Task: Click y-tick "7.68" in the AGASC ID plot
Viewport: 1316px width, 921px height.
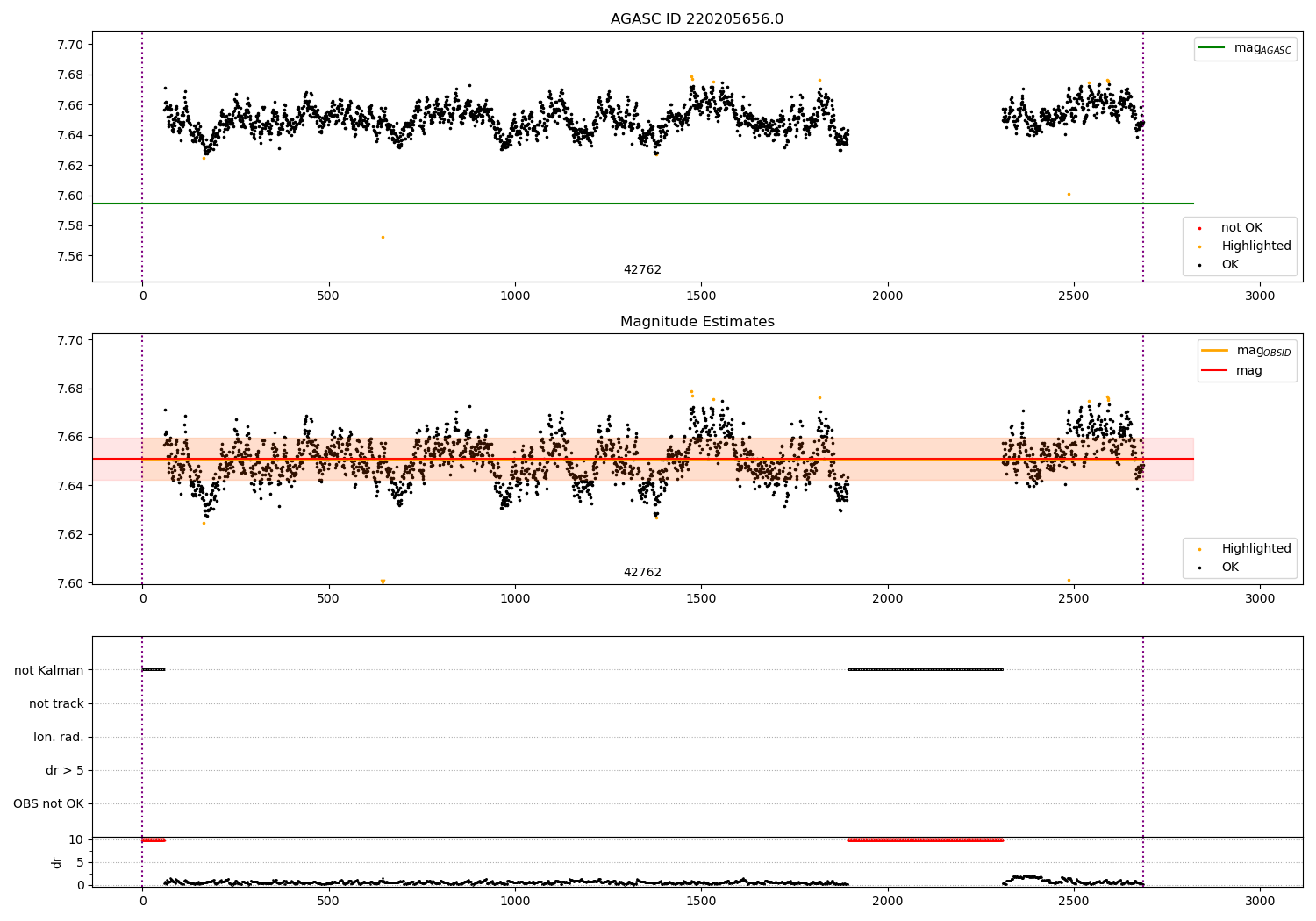Action: [69, 75]
